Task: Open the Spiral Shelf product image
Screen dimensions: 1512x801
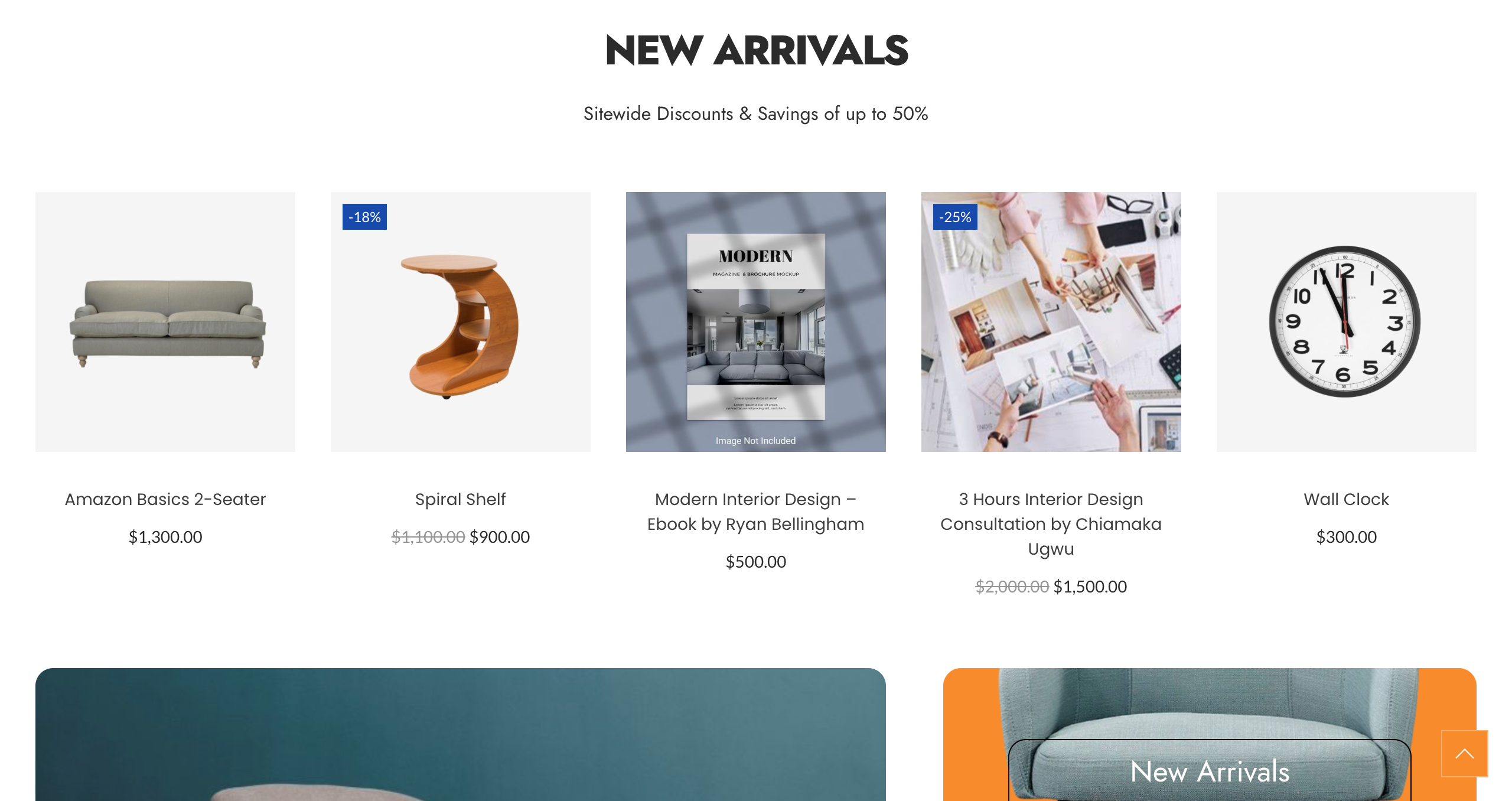Action: (x=461, y=322)
